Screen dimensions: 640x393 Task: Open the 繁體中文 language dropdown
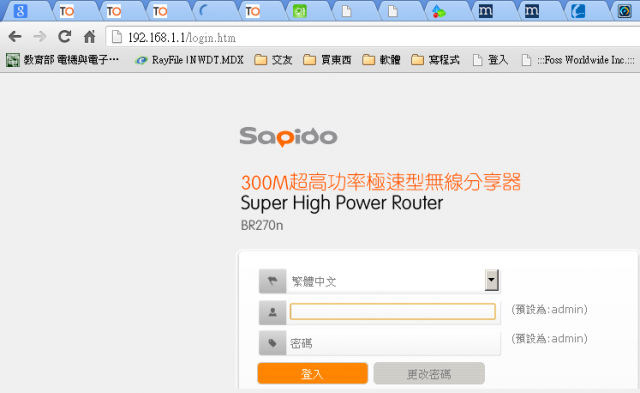[x=393, y=281]
